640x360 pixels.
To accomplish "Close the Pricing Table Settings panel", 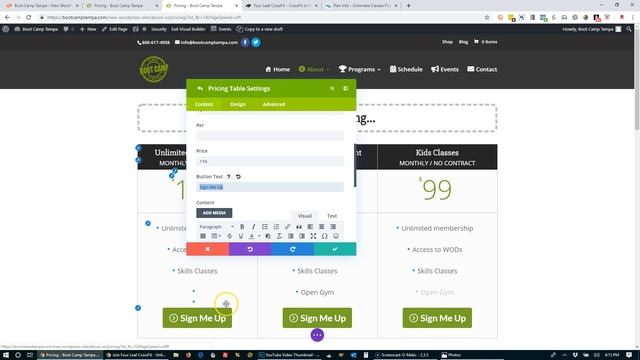I will click(332, 89).
